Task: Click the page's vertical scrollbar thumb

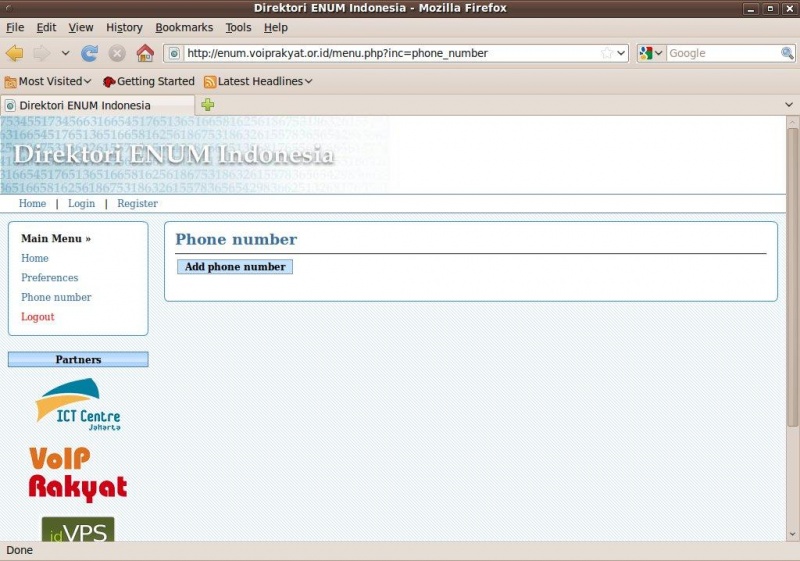Action: click(792, 278)
